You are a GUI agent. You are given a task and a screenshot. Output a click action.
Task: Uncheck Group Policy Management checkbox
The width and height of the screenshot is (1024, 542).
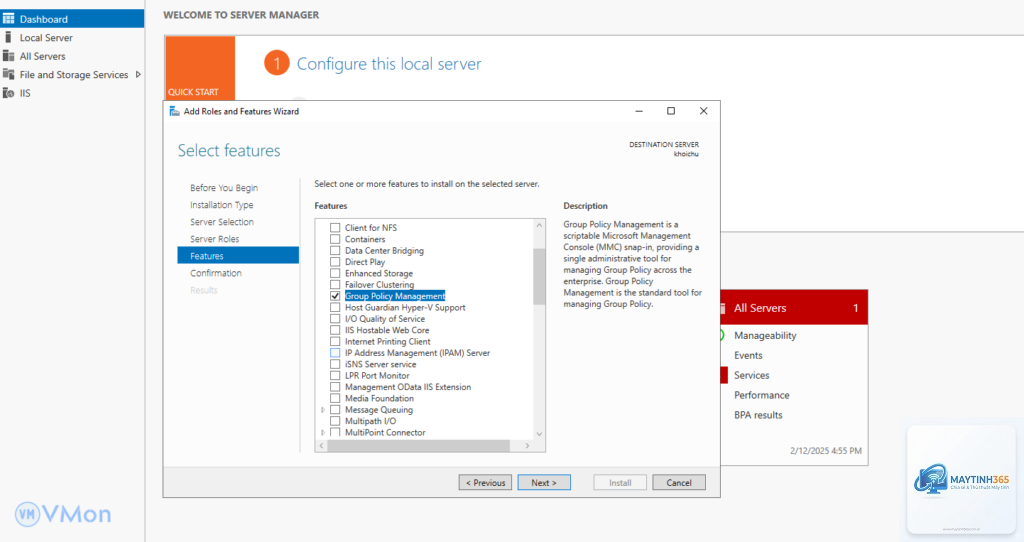click(335, 296)
